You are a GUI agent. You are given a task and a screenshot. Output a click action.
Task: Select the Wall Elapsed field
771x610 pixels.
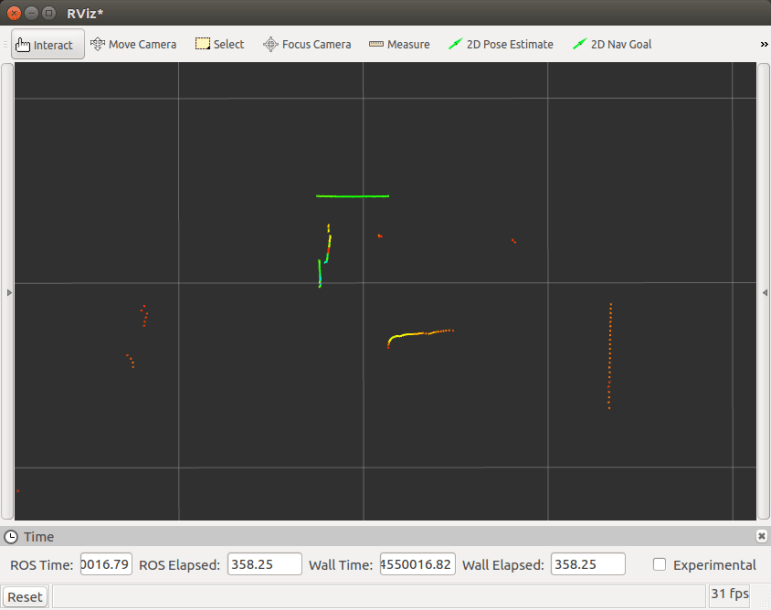(x=587, y=564)
